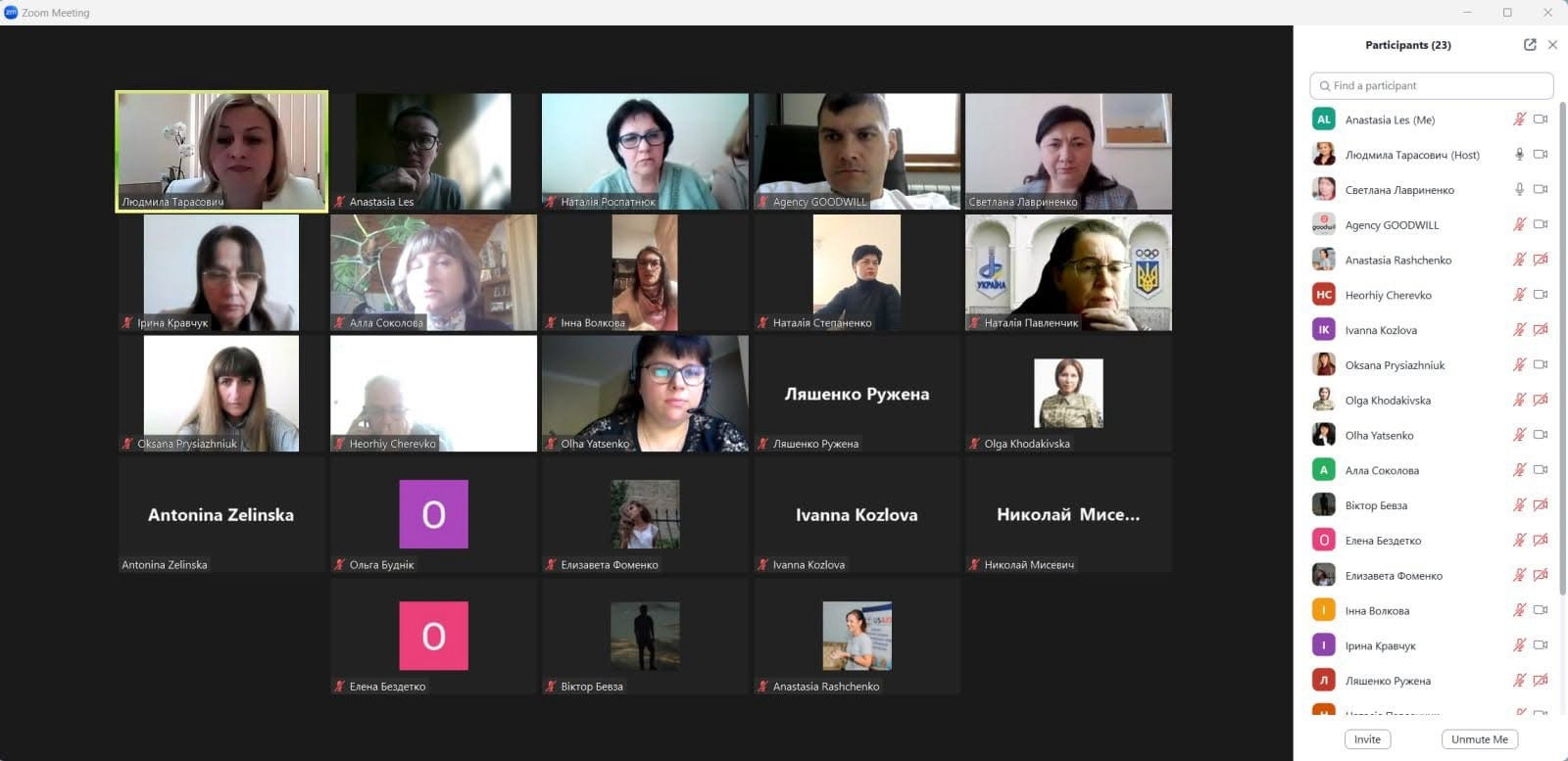Click the microphone icon for Светлана Лавриненко
The width and height of the screenshot is (1568, 761).
(1519, 189)
